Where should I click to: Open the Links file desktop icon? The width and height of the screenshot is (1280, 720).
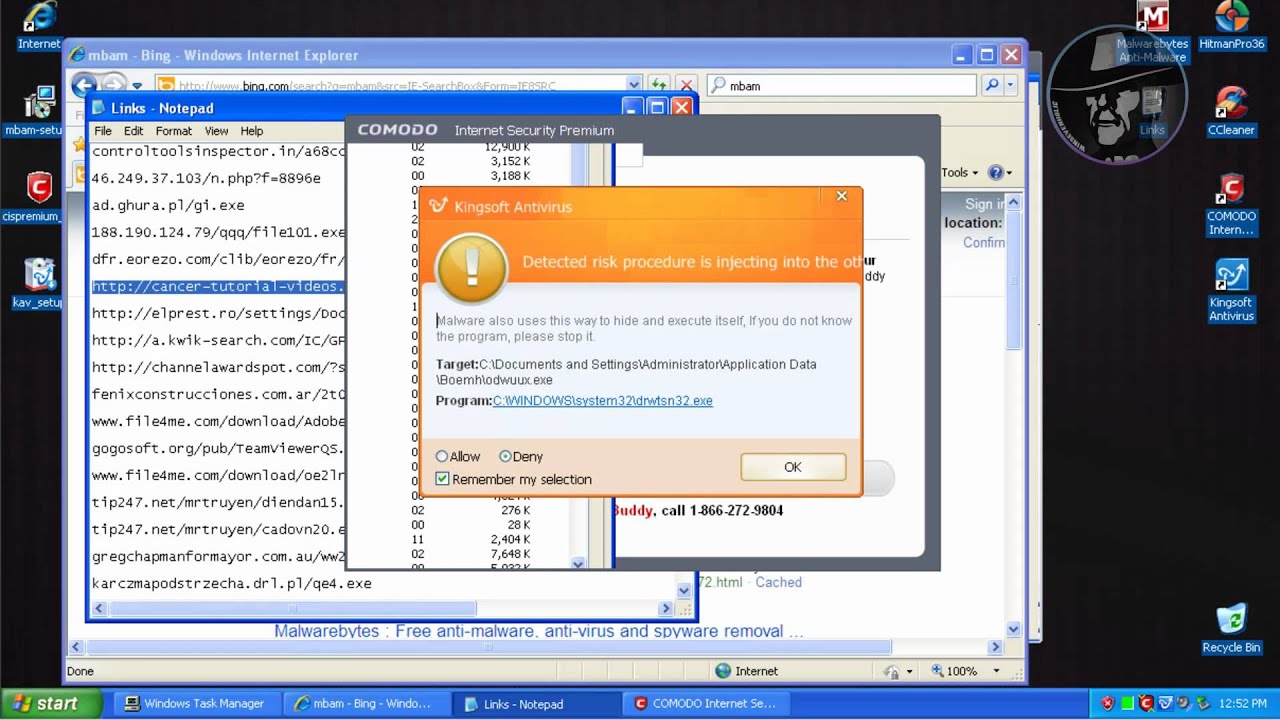1152,111
